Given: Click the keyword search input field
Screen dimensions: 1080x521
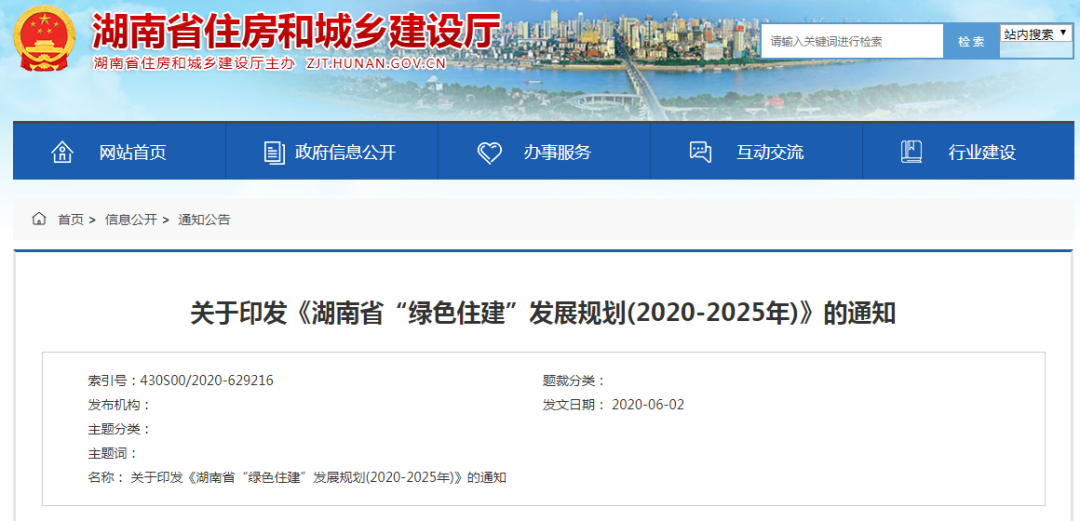Looking at the screenshot, I should (x=852, y=41).
